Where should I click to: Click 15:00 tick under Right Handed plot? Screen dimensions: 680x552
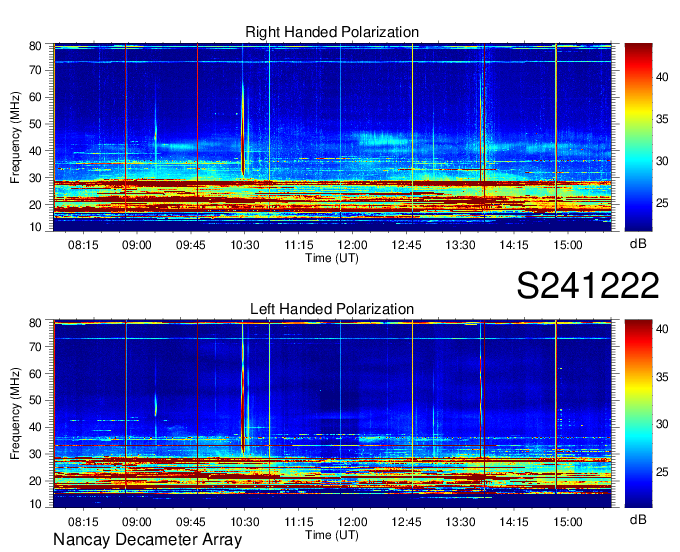pos(568,245)
